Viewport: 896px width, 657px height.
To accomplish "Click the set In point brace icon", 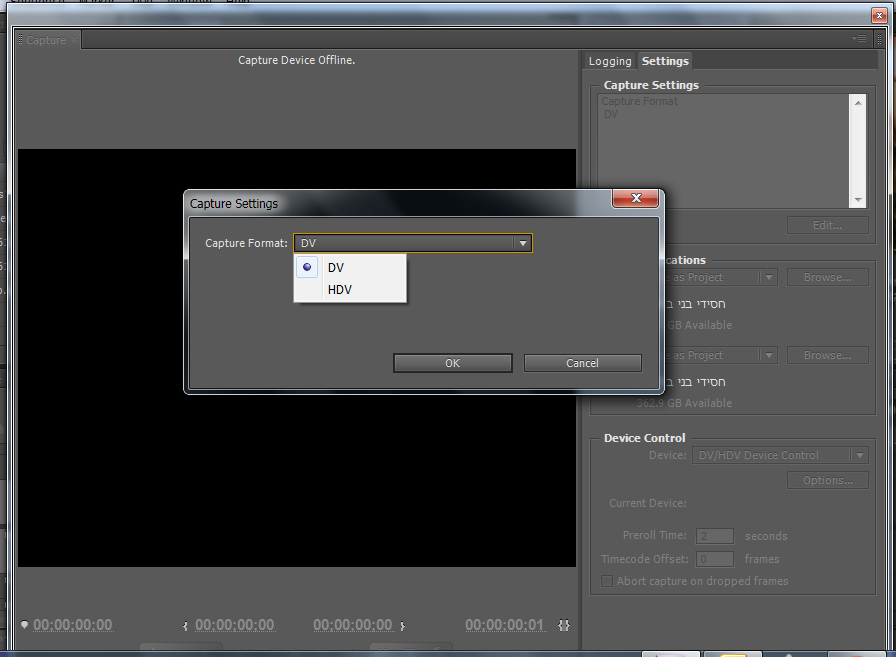I will pos(185,626).
